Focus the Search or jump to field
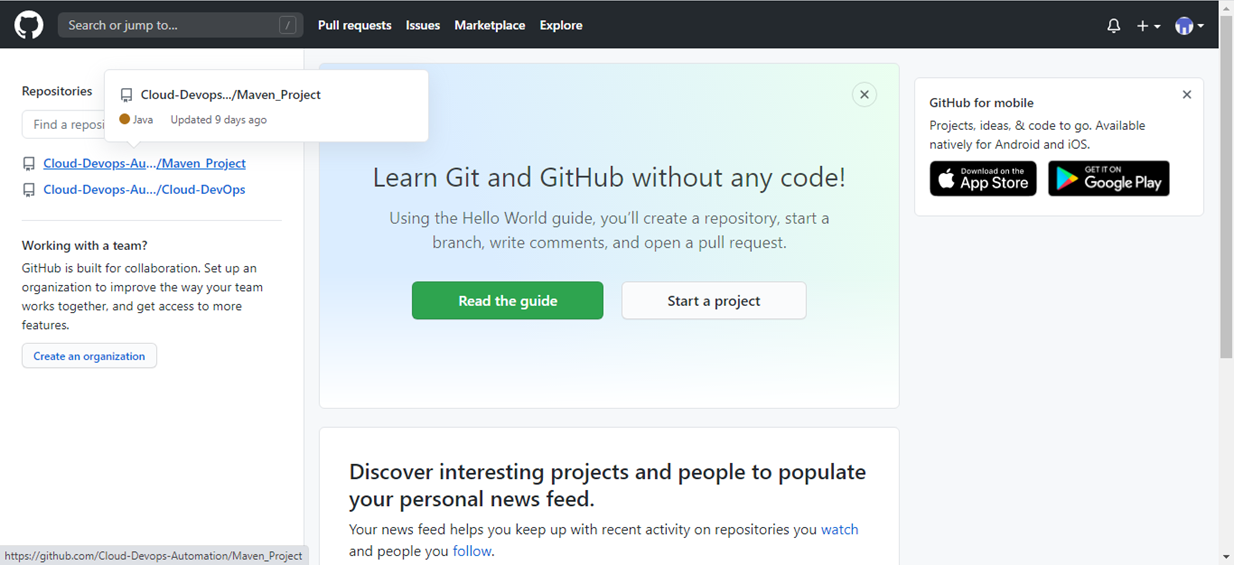 (180, 25)
